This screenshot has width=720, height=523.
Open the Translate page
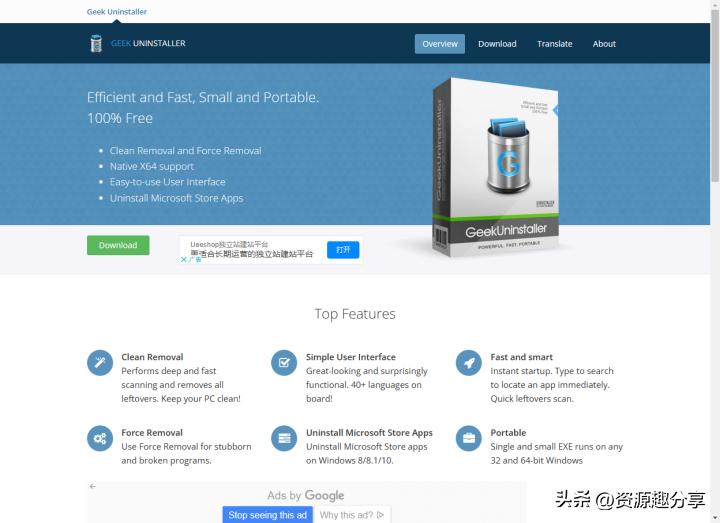click(554, 44)
